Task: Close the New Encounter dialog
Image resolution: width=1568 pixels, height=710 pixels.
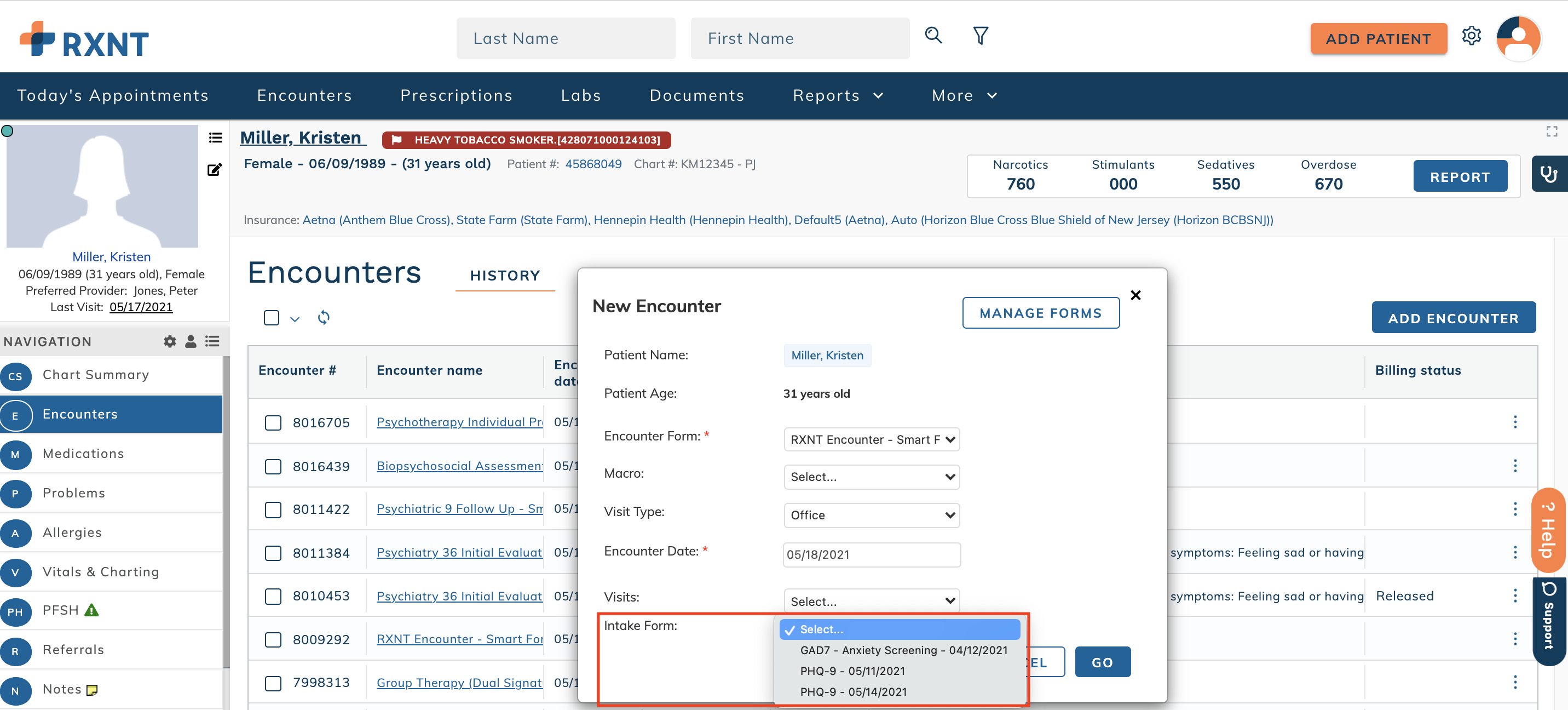Action: pos(1135,295)
